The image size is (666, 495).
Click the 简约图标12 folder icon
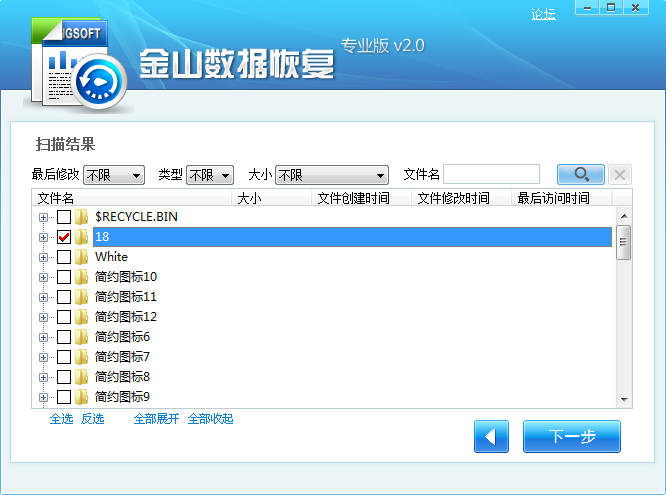click(82, 317)
